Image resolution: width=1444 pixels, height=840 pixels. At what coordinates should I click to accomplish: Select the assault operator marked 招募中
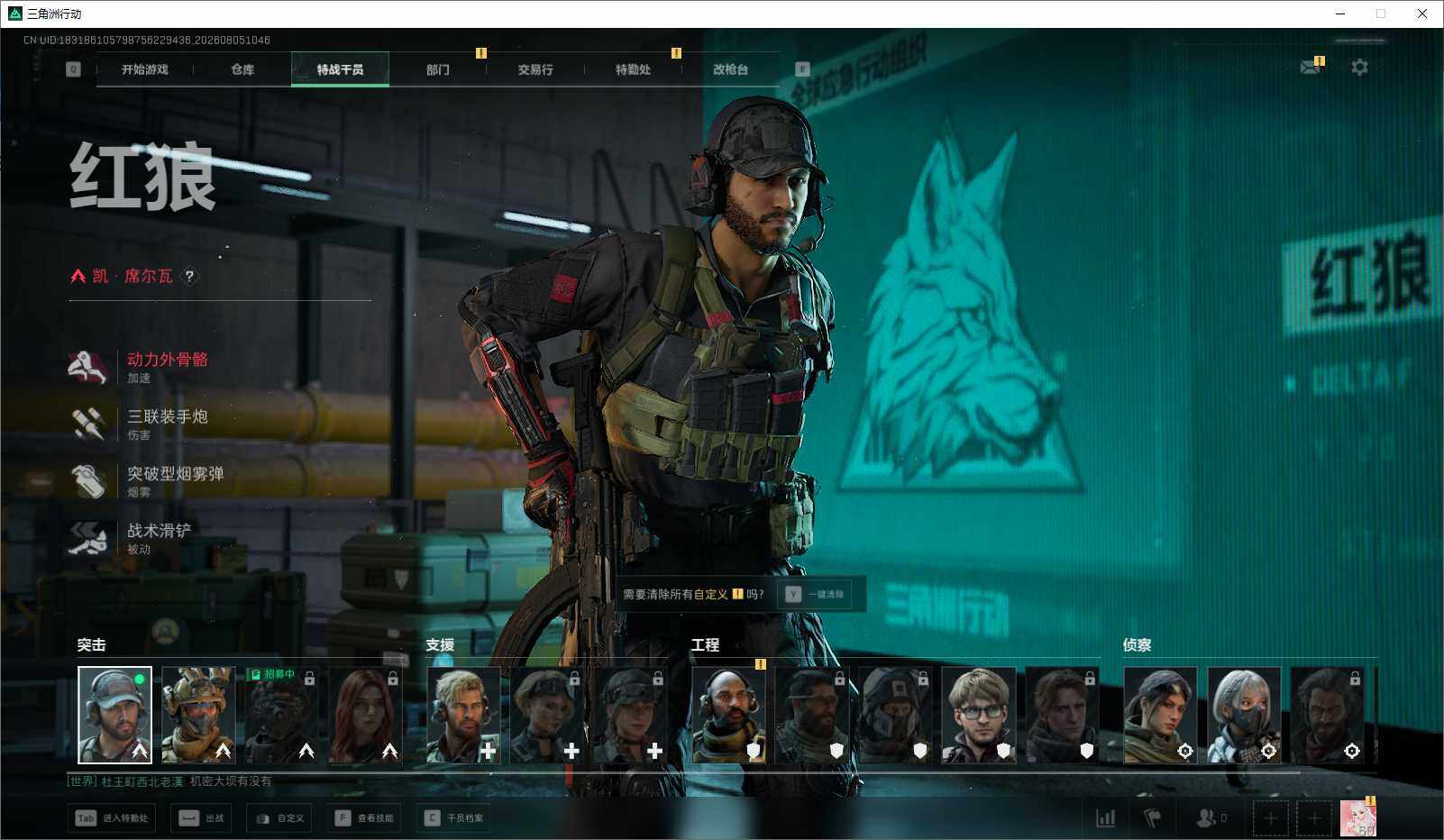[x=281, y=715]
